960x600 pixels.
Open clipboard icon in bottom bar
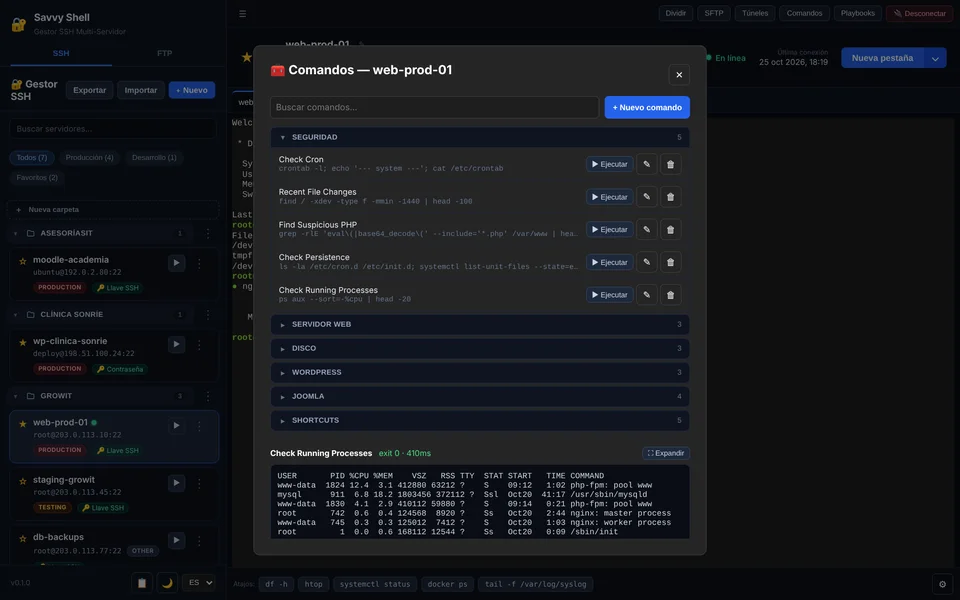[x=142, y=583]
